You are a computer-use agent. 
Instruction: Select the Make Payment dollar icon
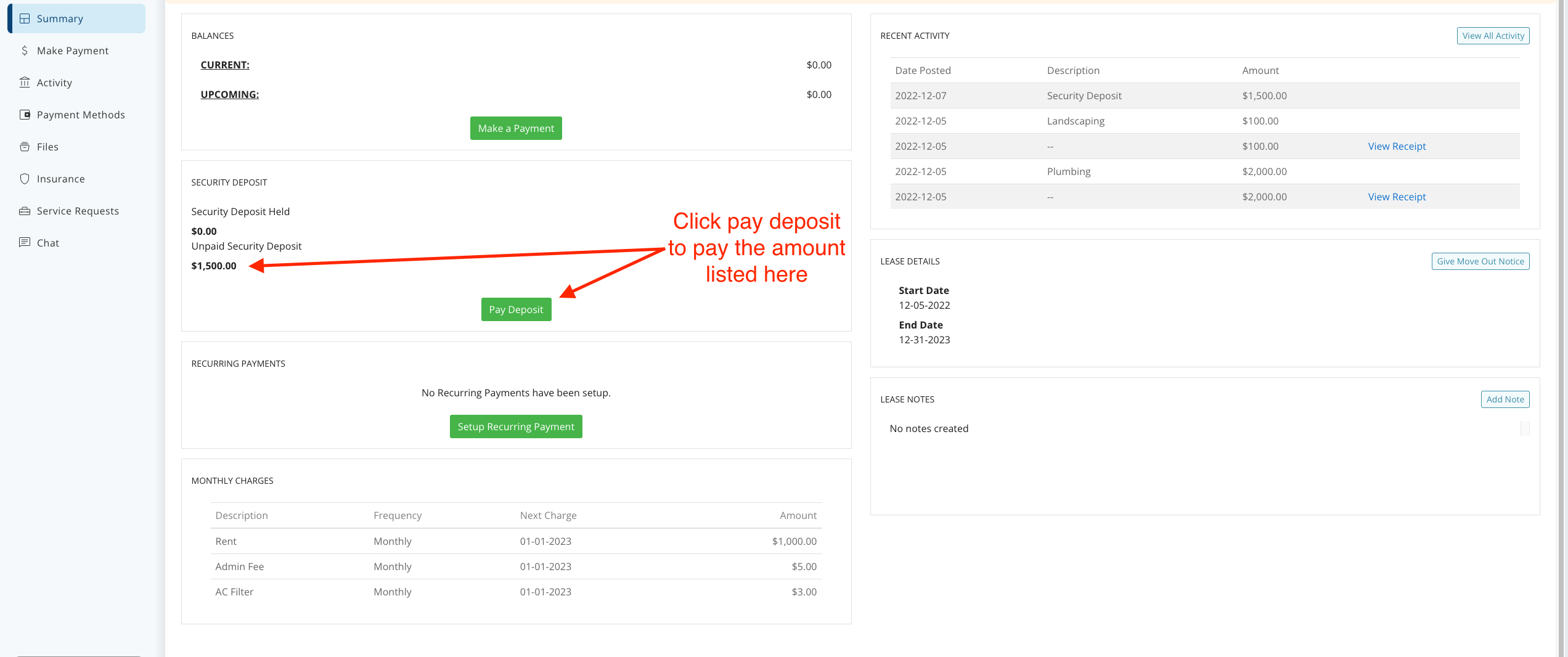[25, 51]
